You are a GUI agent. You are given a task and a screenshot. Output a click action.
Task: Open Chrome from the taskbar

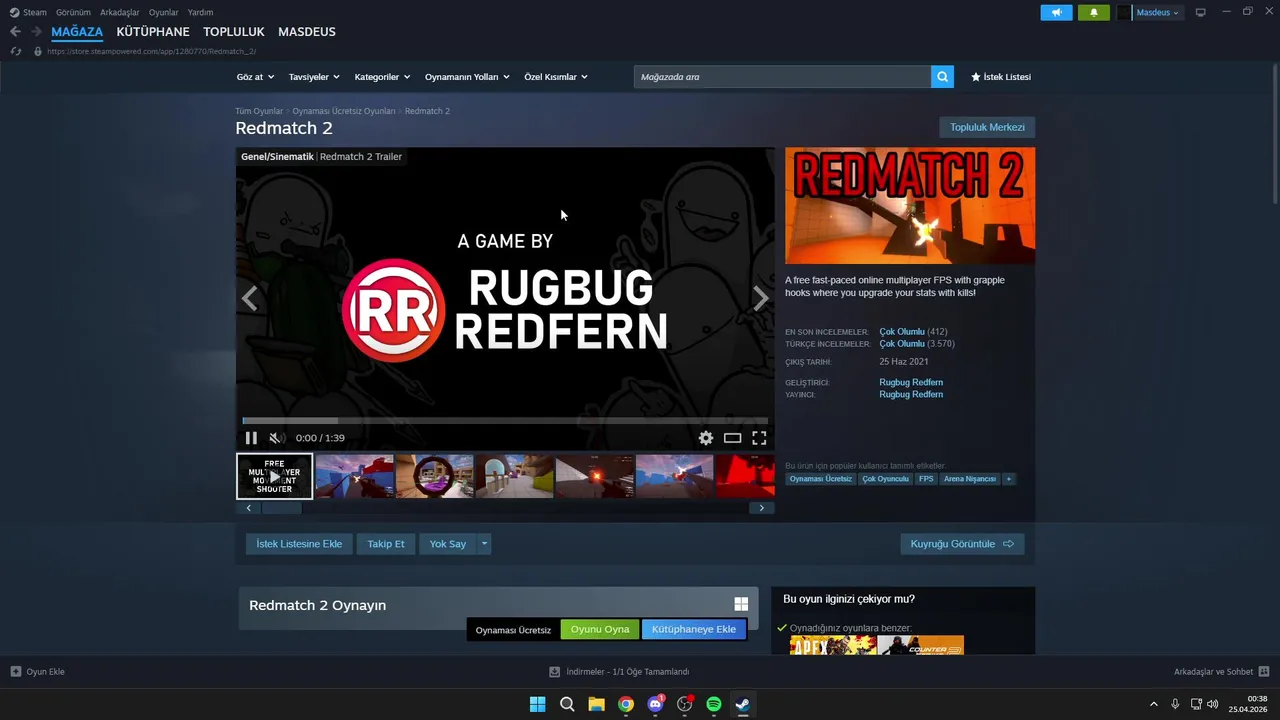[x=626, y=704]
